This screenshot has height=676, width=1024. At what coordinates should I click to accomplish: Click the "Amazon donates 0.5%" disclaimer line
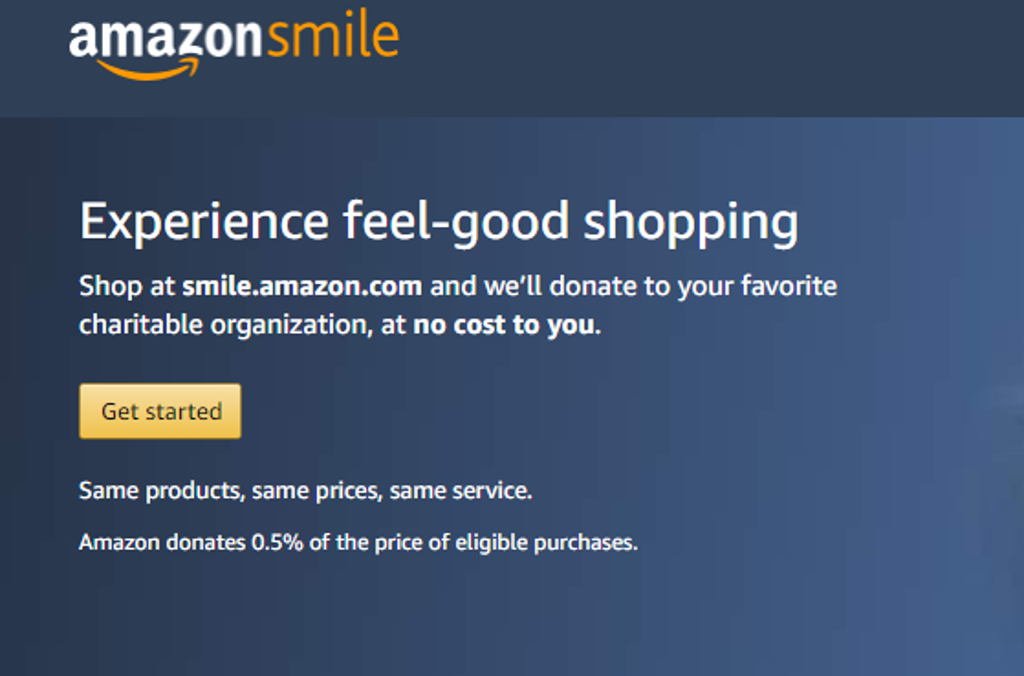coord(358,542)
